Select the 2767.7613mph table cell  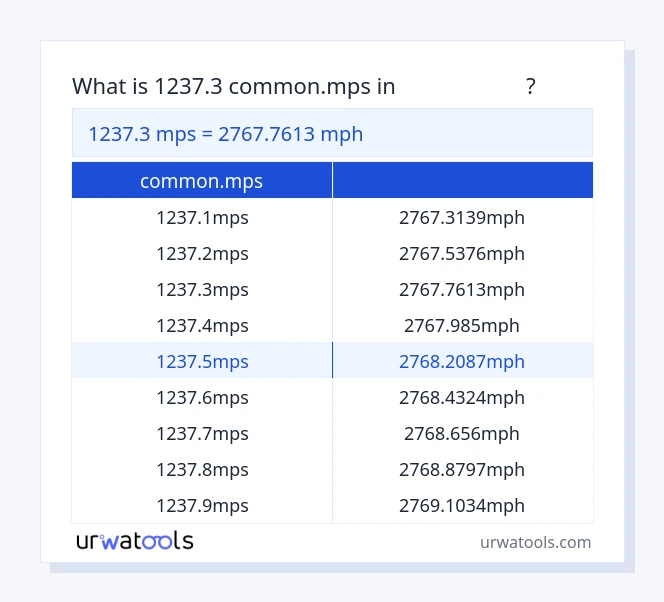tap(462, 289)
